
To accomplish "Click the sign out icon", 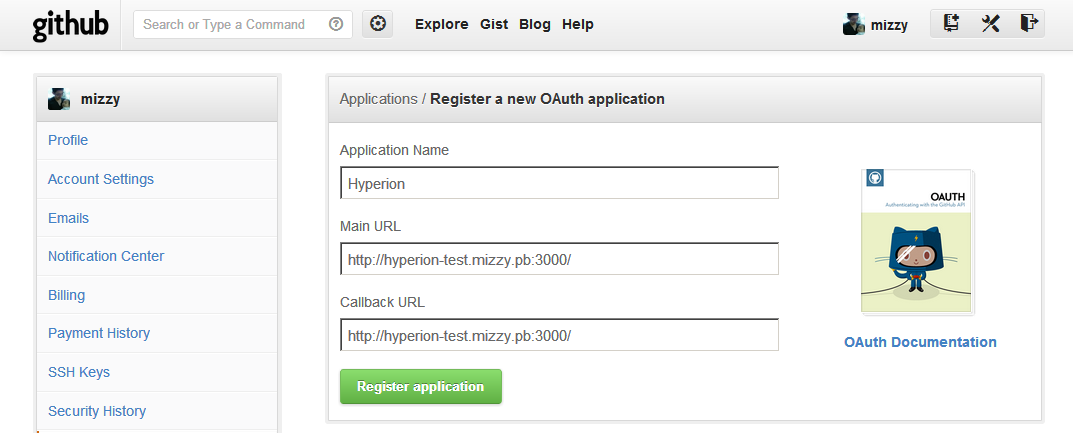I will pos(1028,24).
